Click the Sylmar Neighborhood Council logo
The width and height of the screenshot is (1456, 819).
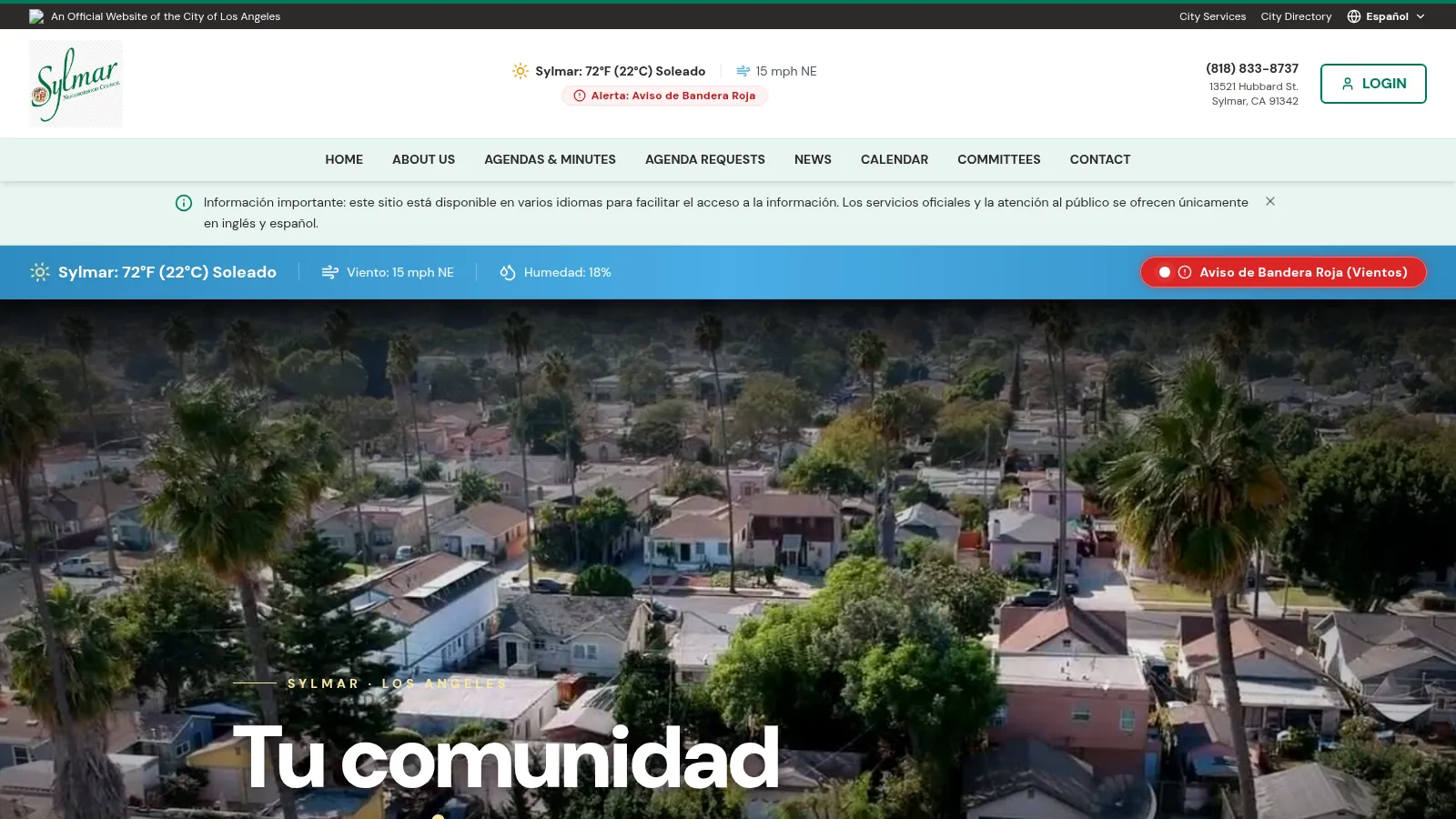pos(76,83)
